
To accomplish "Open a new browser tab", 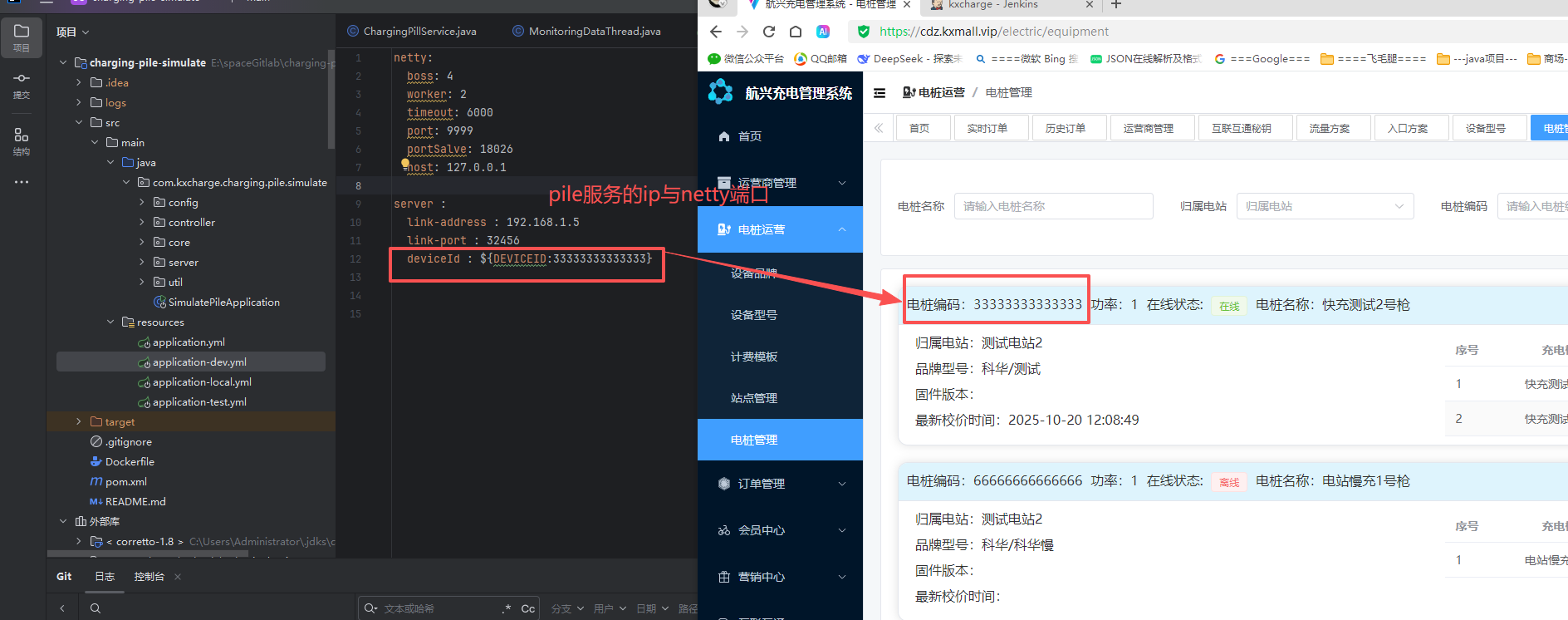I will coord(1116,5).
